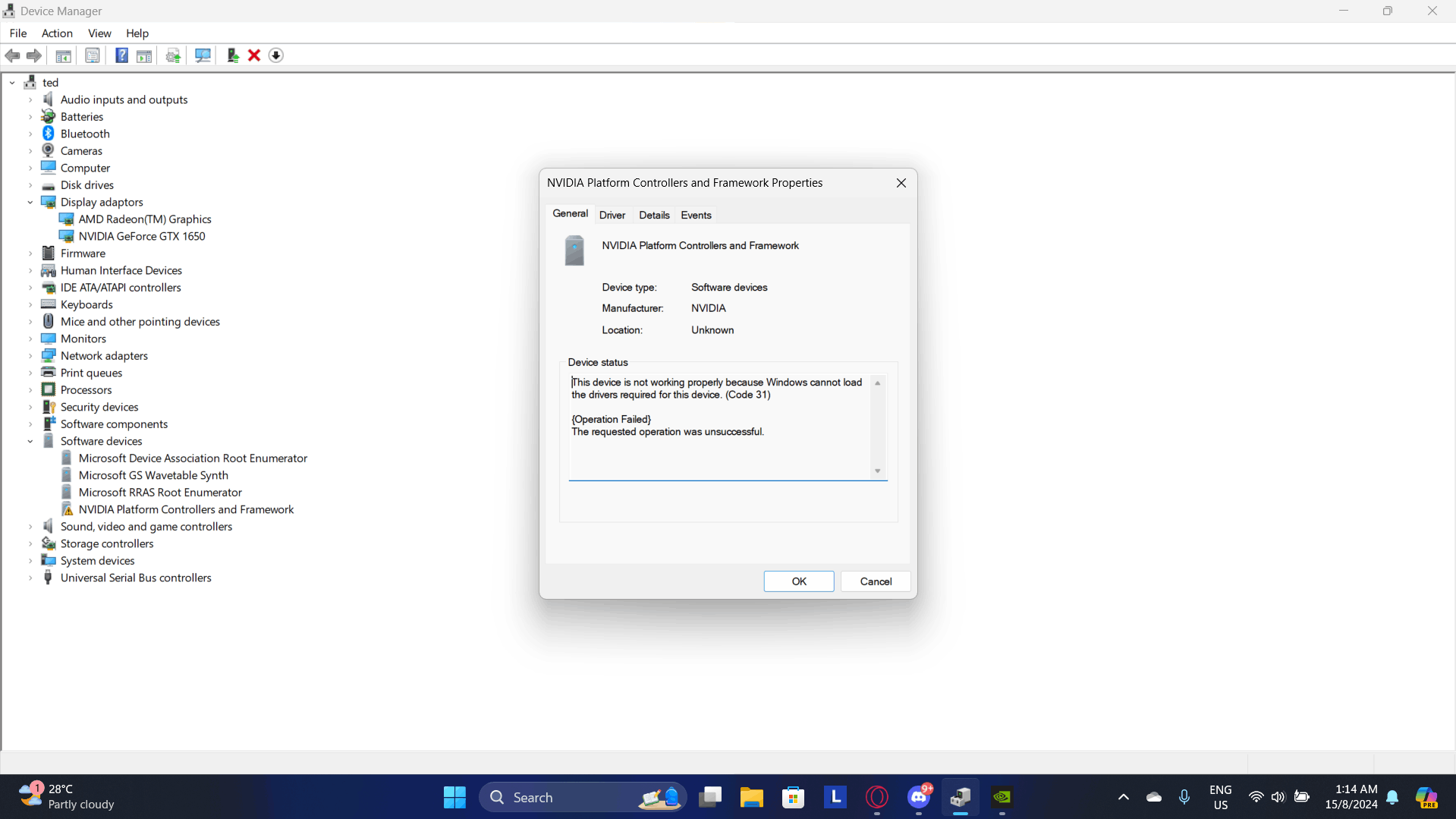Screen dimensions: 1456x819
Task: Collapse the Display adaptors category
Action: click(x=30, y=203)
